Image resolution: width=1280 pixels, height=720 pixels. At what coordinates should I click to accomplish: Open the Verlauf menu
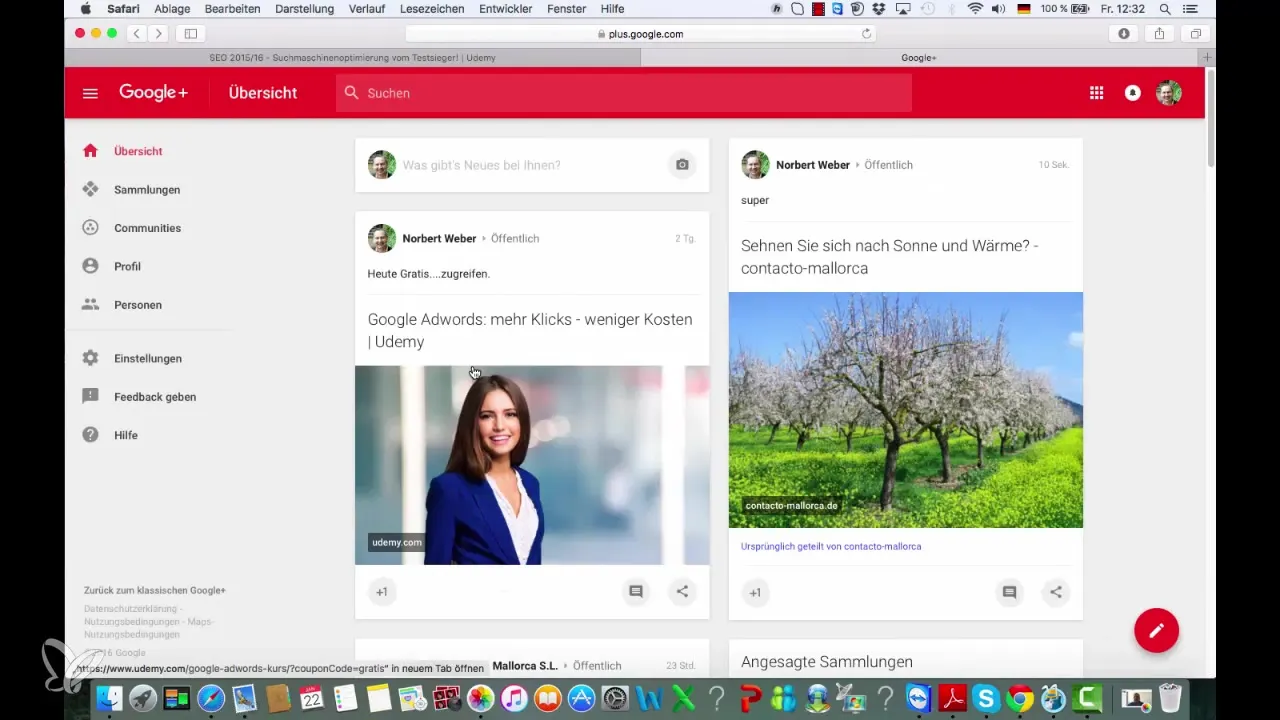pos(365,8)
